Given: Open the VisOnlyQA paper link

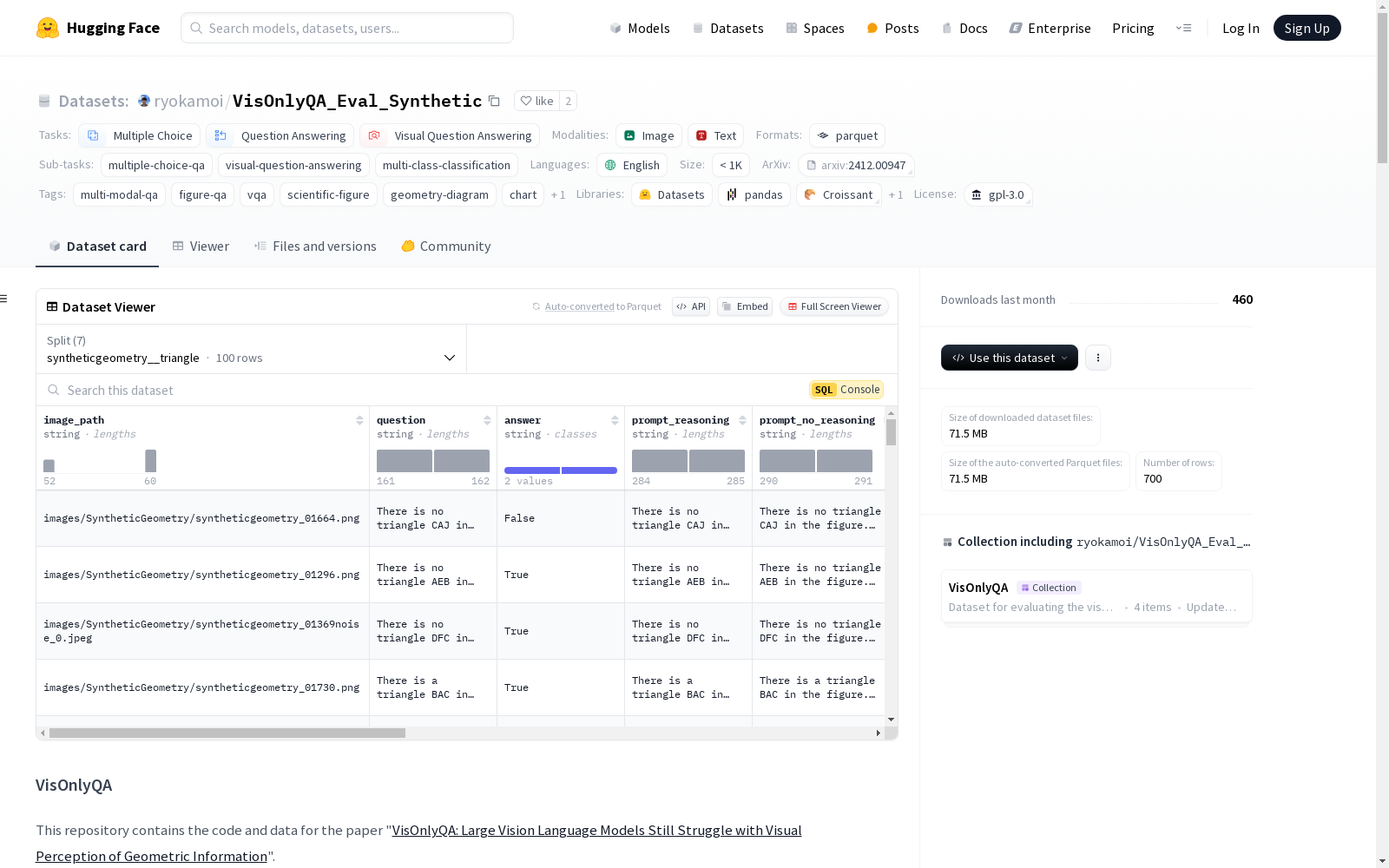Looking at the screenshot, I should [419, 843].
